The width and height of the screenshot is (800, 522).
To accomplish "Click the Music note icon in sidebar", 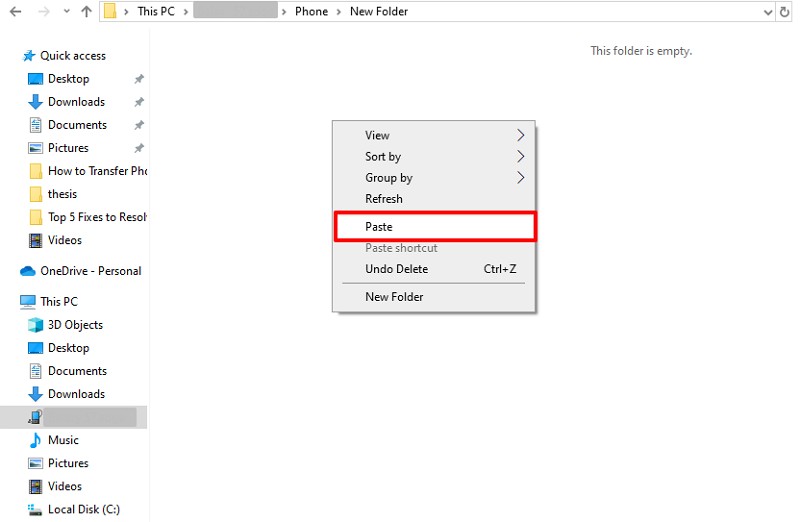I will 35,440.
